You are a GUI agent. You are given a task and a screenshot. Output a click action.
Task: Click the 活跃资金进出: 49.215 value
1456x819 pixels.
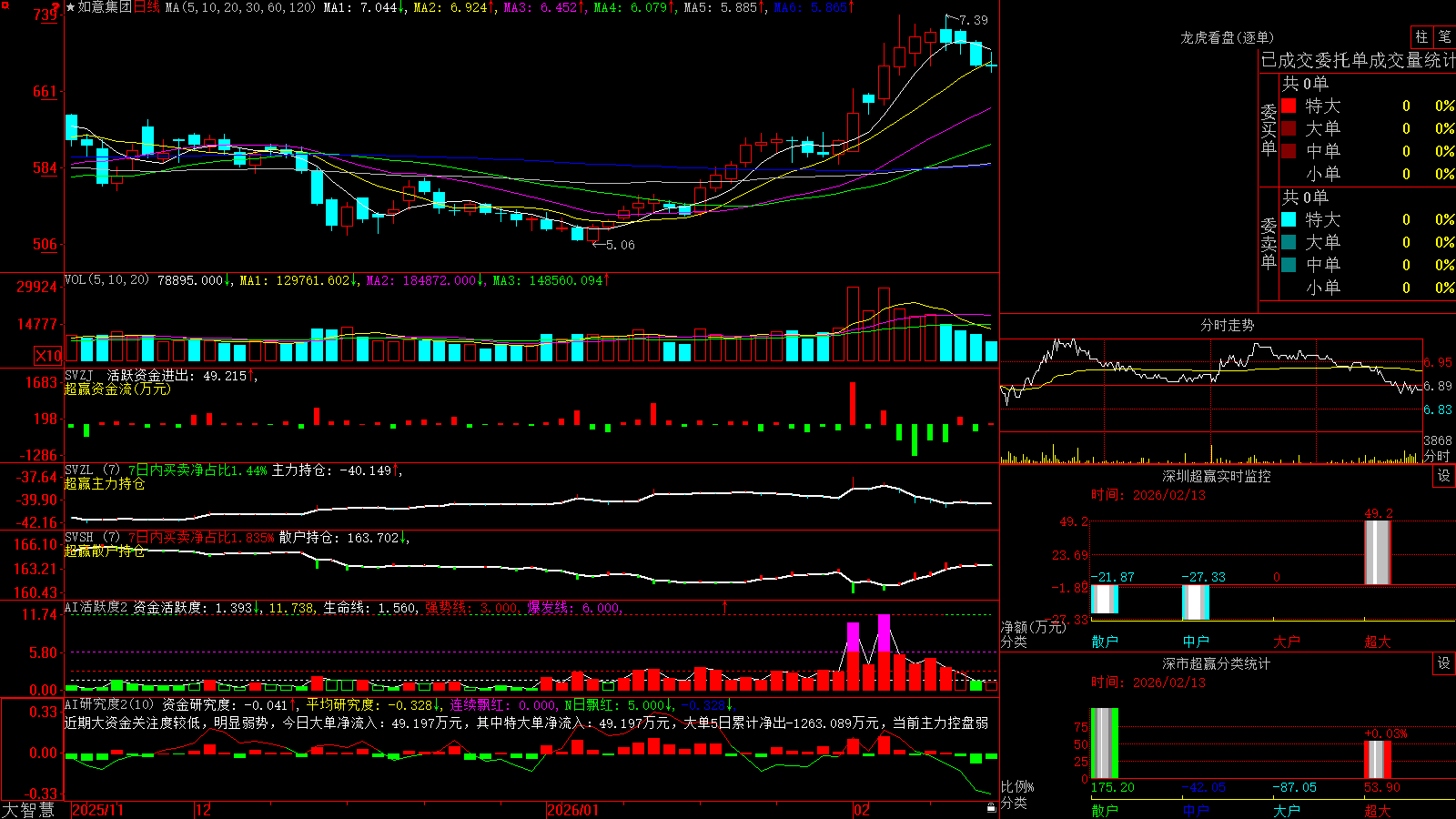[x=182, y=375]
